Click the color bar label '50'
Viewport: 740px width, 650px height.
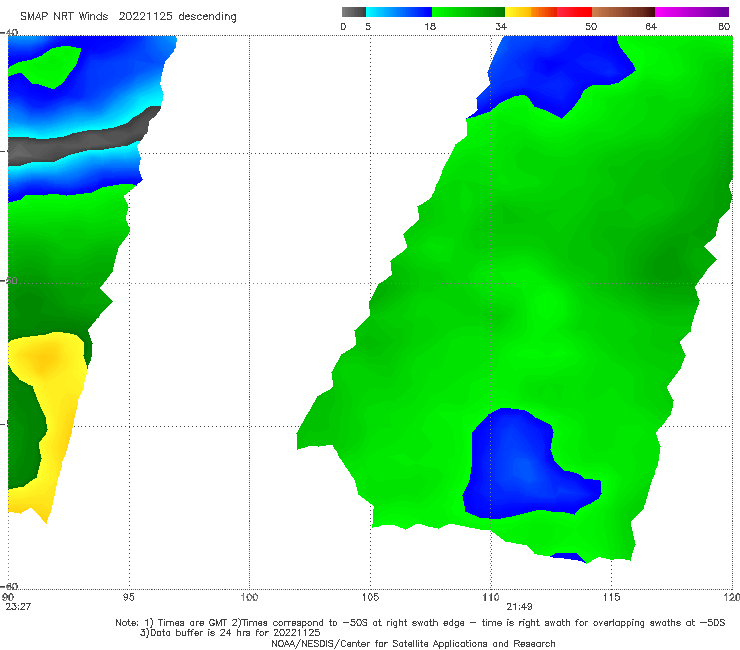[x=591, y=27]
